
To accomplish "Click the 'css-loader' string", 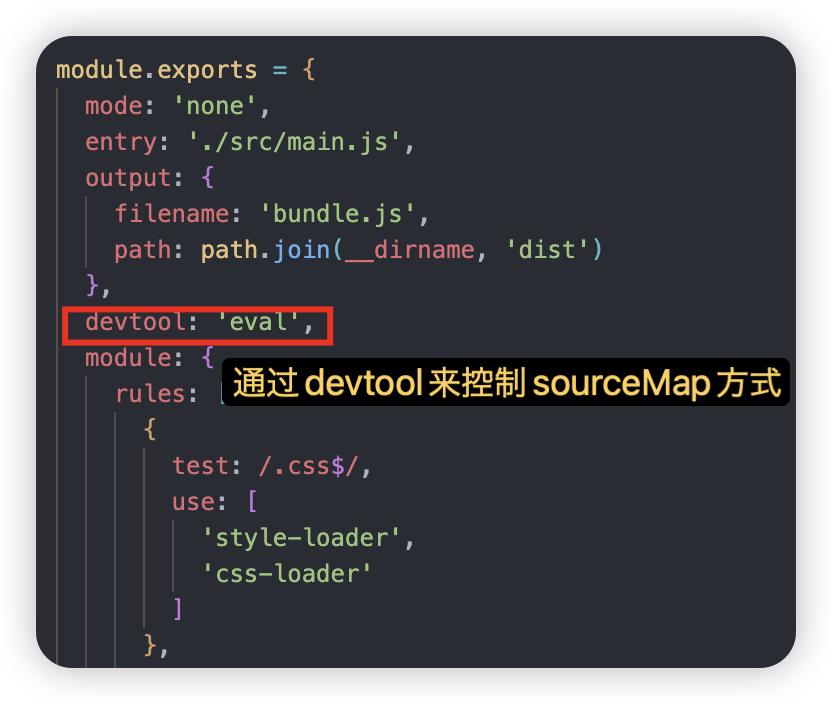I will tap(286, 574).
